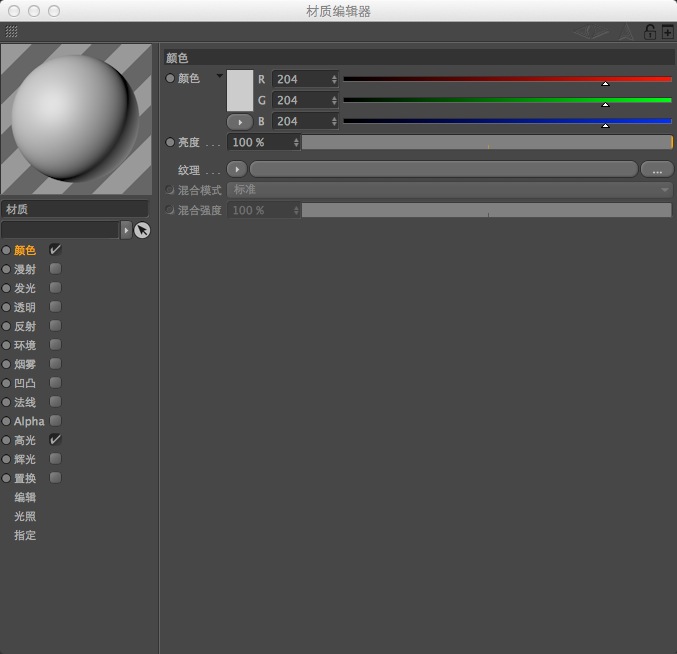Click the R value stepper arrows
This screenshot has height=654, width=677.
click(334, 79)
